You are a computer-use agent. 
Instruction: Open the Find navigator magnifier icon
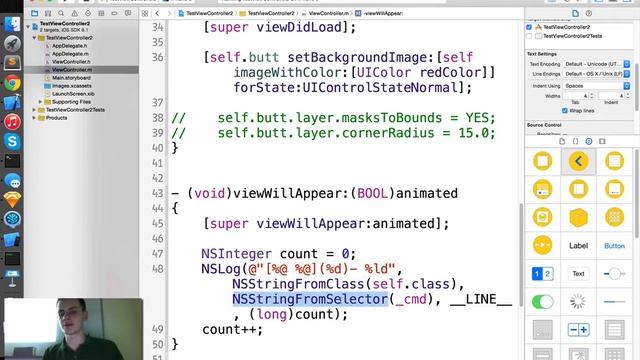61,13
